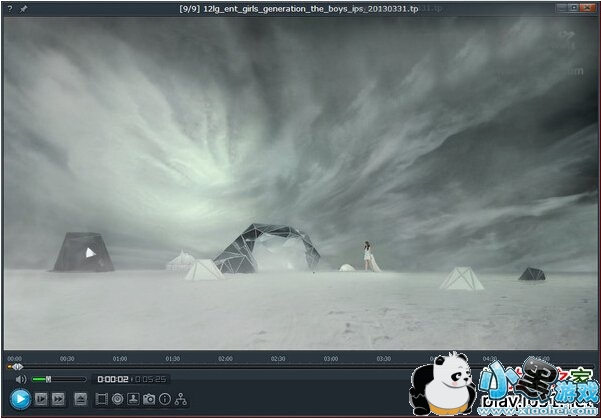Click the square frame icon in the toolbar
601x419 pixels.
tap(102, 399)
